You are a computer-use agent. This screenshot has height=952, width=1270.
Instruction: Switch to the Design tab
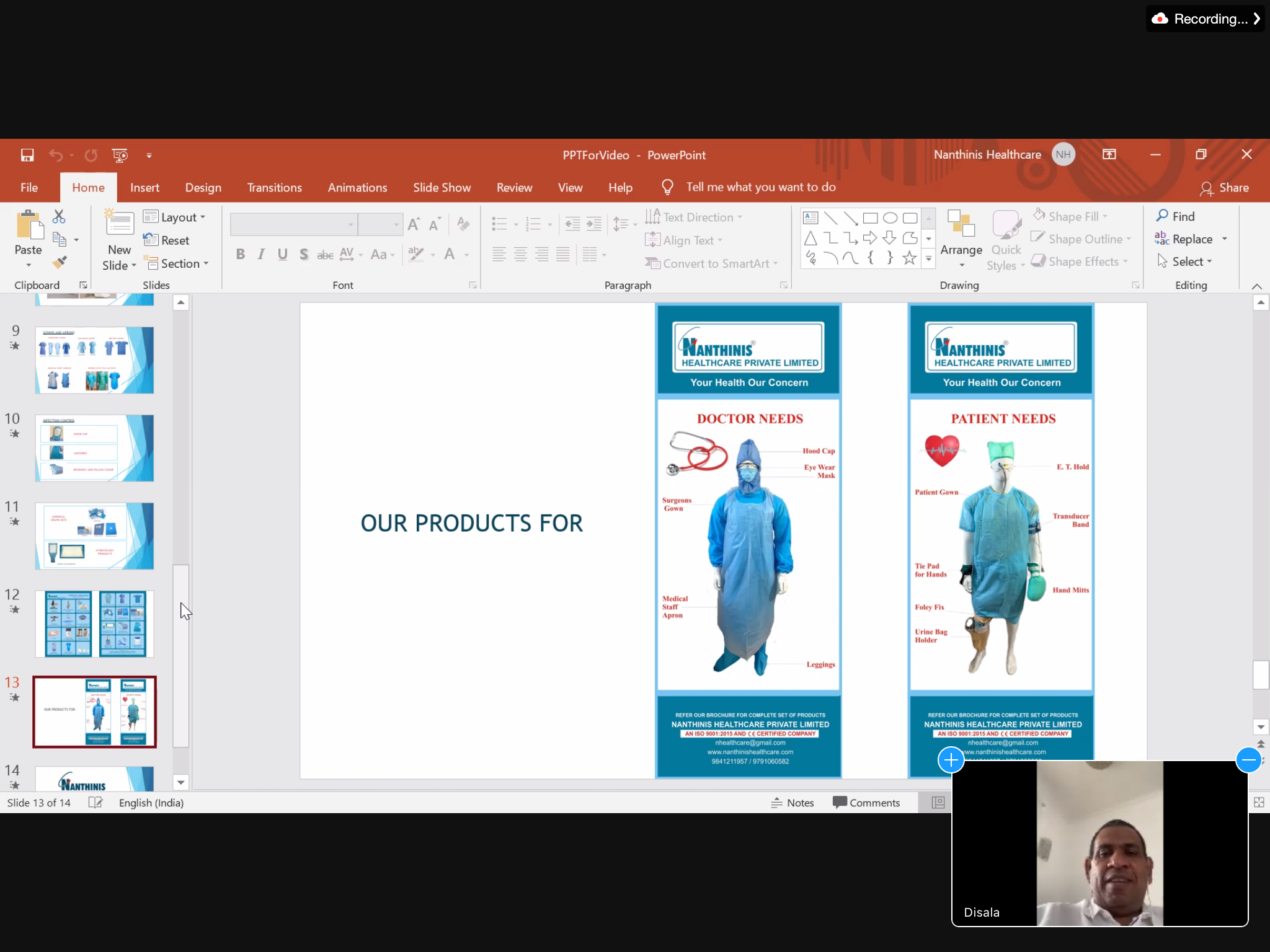[203, 187]
